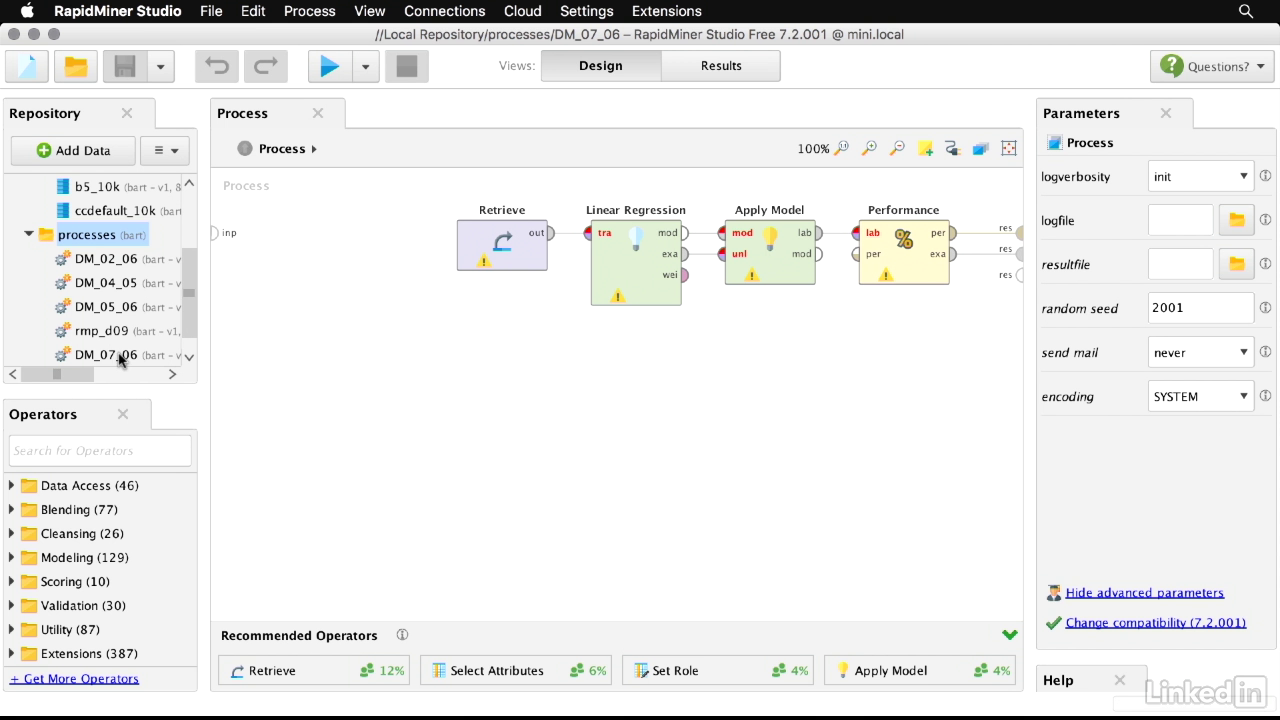The width and height of the screenshot is (1280, 720).
Task: Open the Extensions menu in the menu bar
Action: coord(666,11)
